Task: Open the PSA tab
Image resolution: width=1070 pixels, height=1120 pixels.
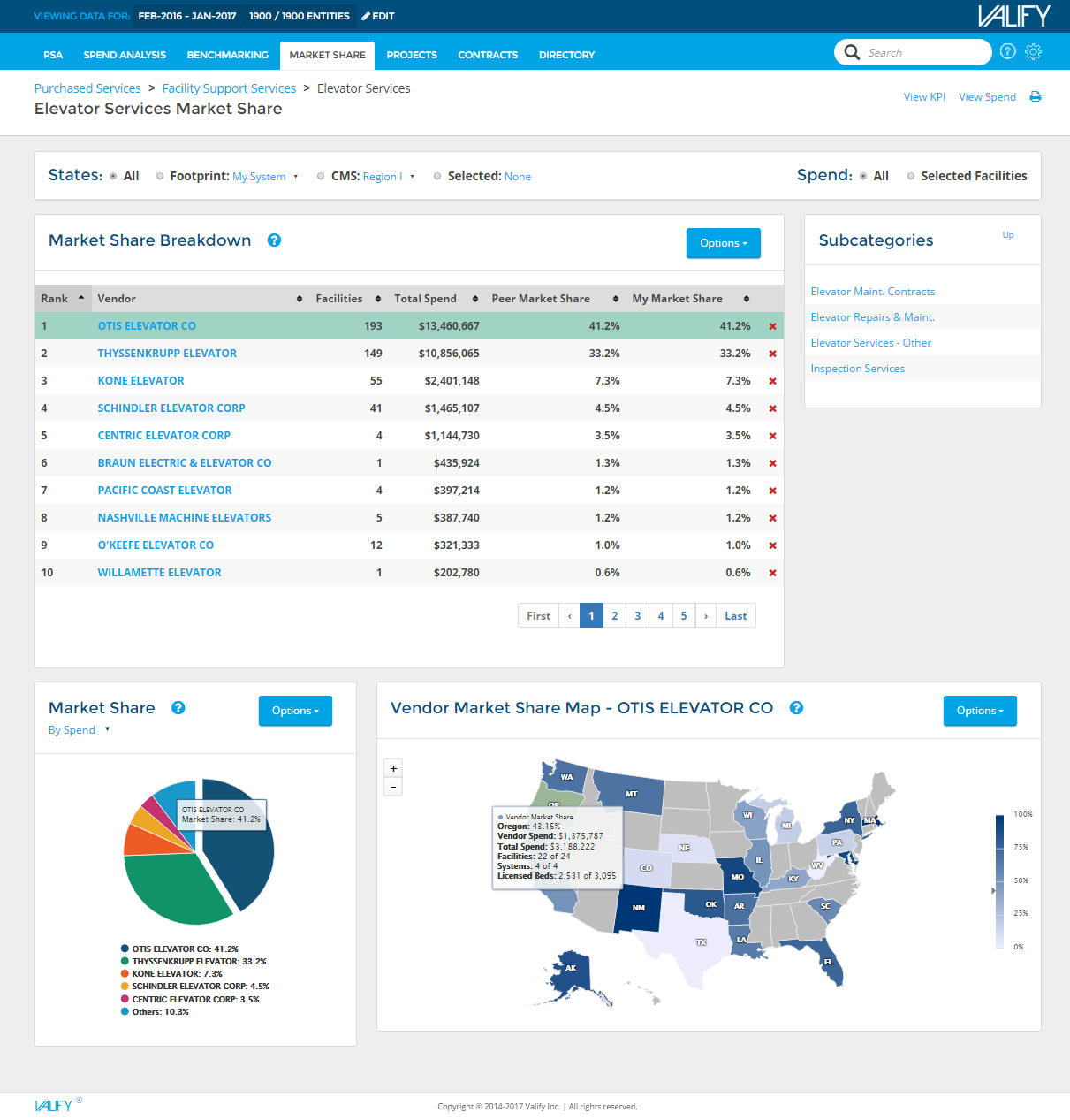Action: 53,55
